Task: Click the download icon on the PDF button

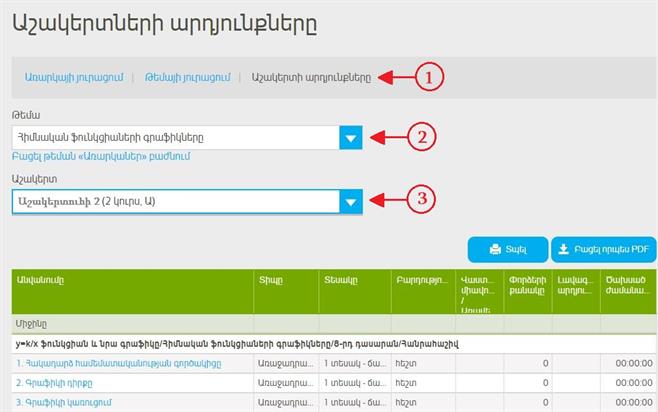Action: click(x=562, y=249)
